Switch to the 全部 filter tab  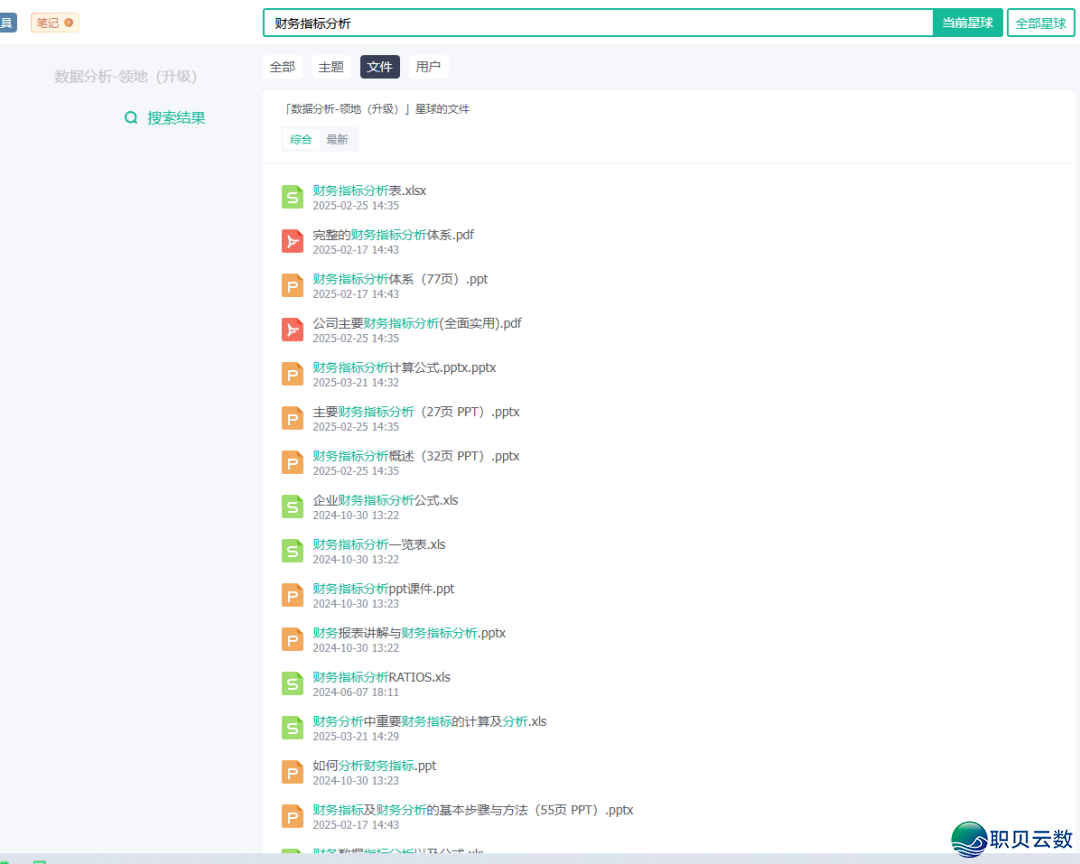click(282, 67)
